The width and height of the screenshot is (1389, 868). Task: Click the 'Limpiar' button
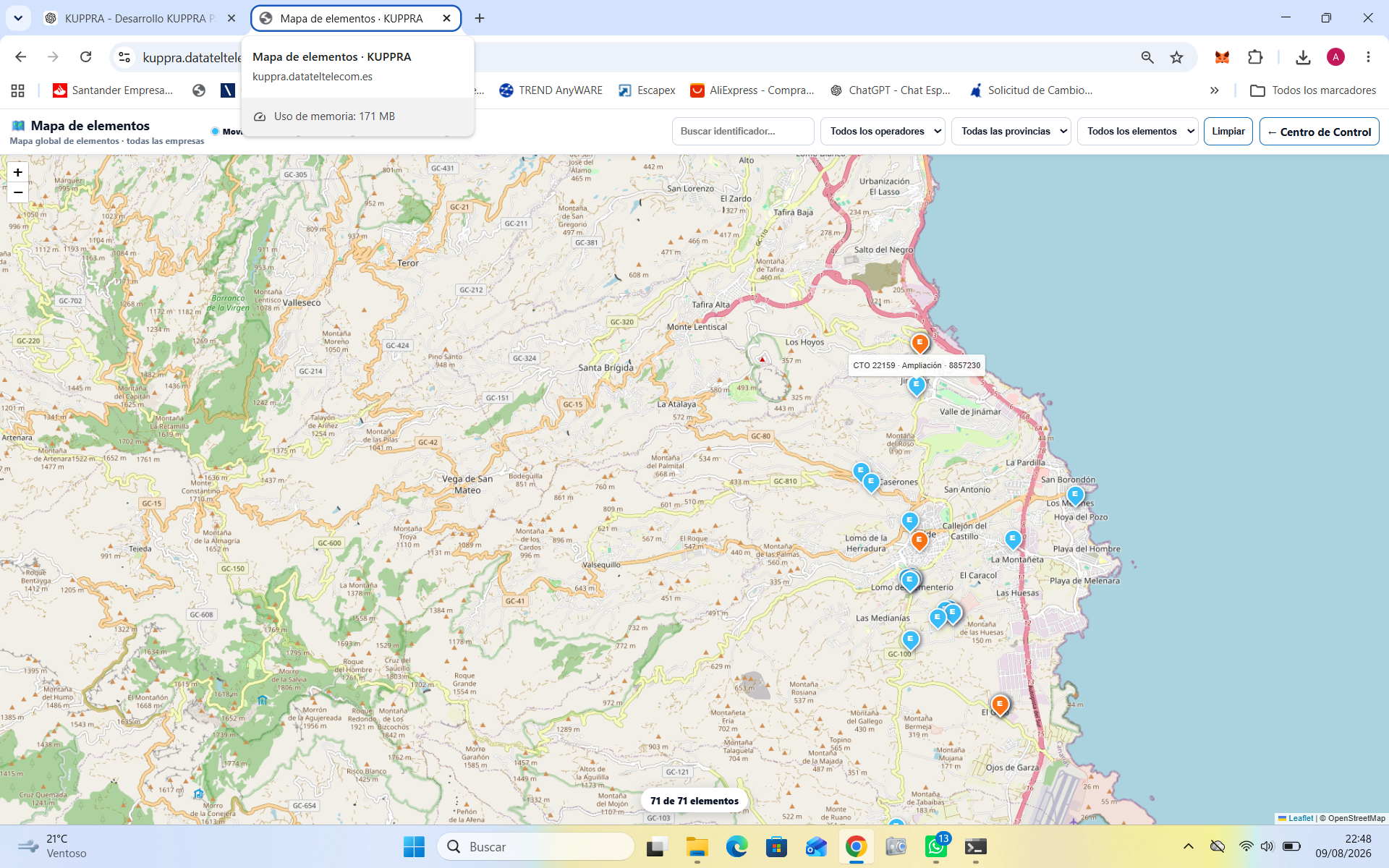1228,132
